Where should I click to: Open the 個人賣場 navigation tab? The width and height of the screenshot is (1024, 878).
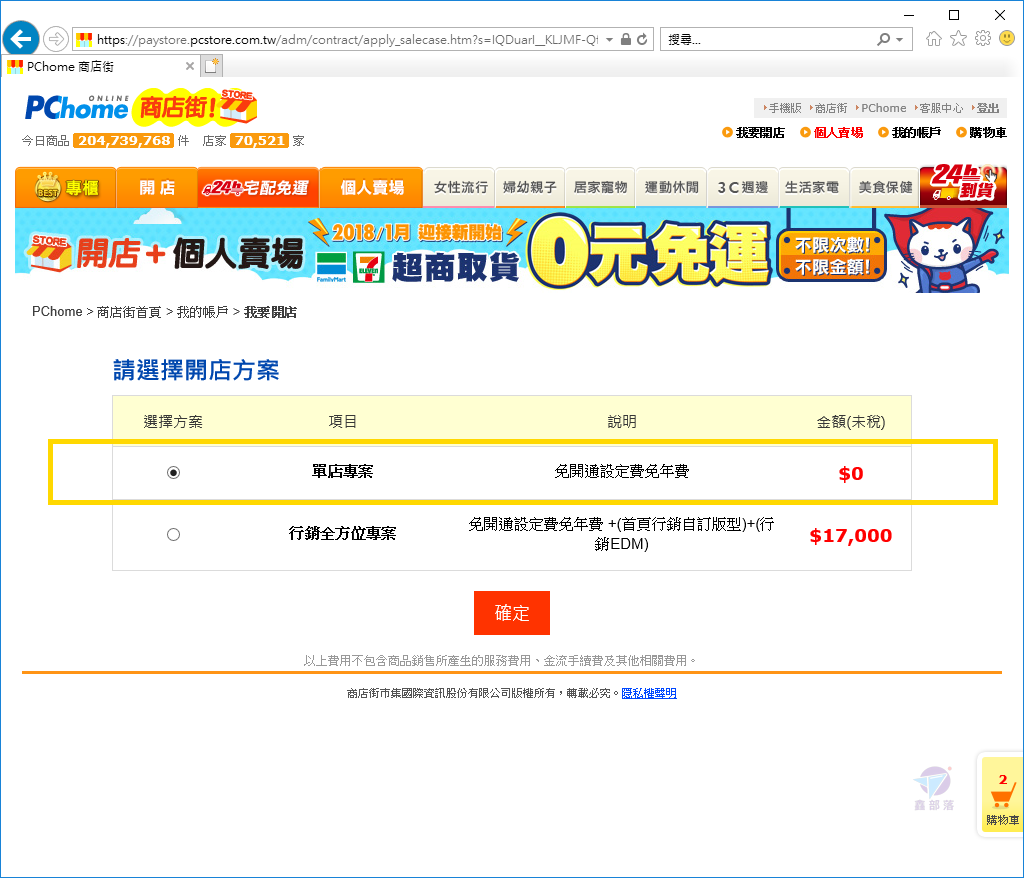[x=372, y=187]
